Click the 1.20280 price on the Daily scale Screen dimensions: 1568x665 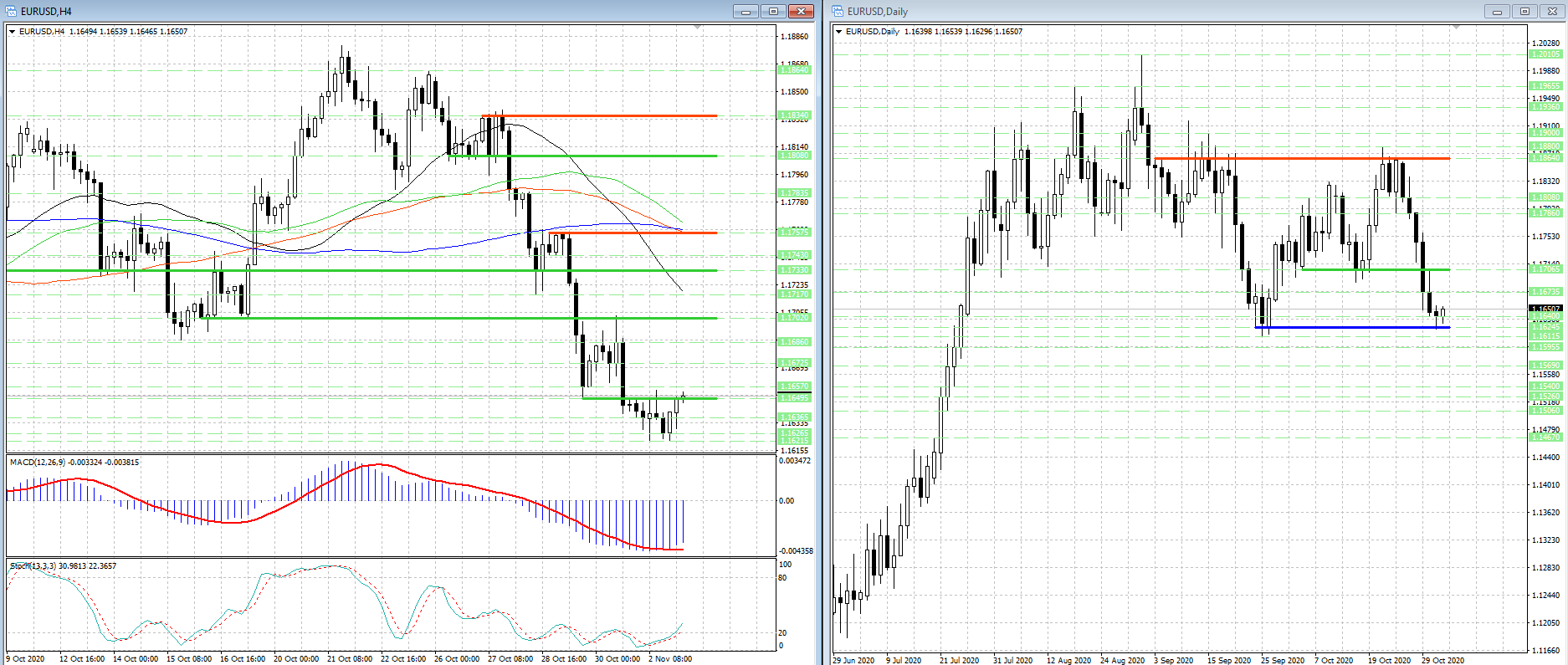pyautogui.click(x=1545, y=43)
